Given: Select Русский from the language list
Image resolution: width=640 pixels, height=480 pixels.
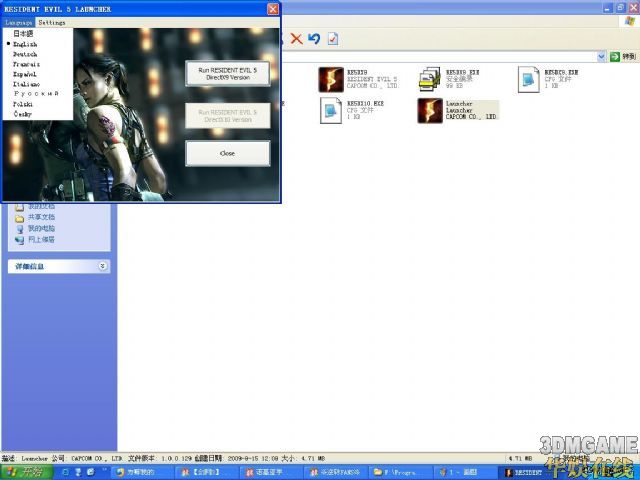Looking at the screenshot, I should [36, 94].
